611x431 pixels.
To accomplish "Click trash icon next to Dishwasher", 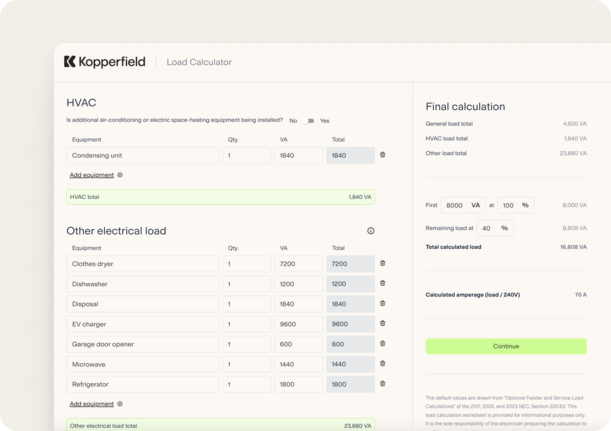I will tap(383, 284).
